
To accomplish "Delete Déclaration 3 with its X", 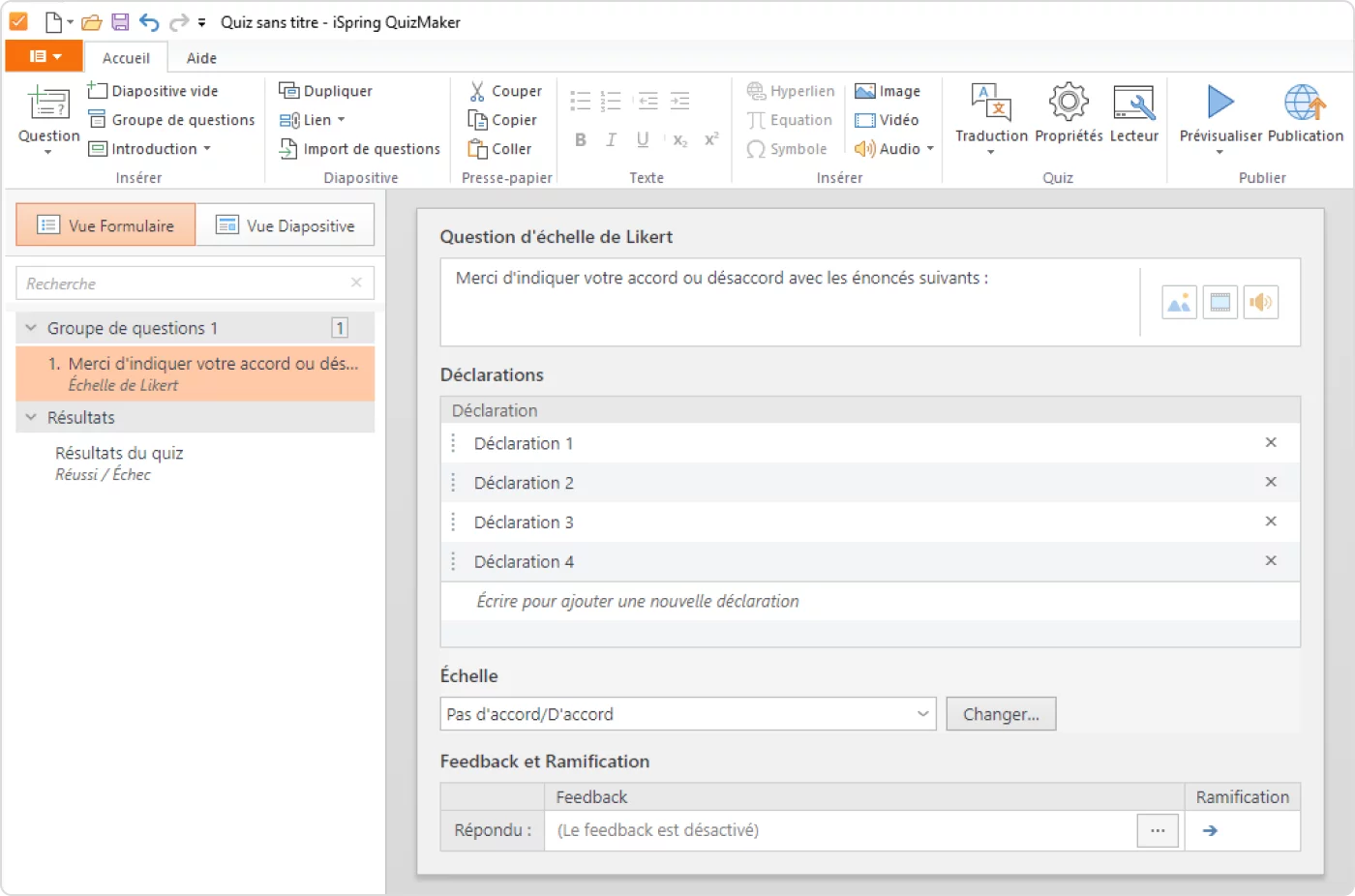I will click(1271, 522).
